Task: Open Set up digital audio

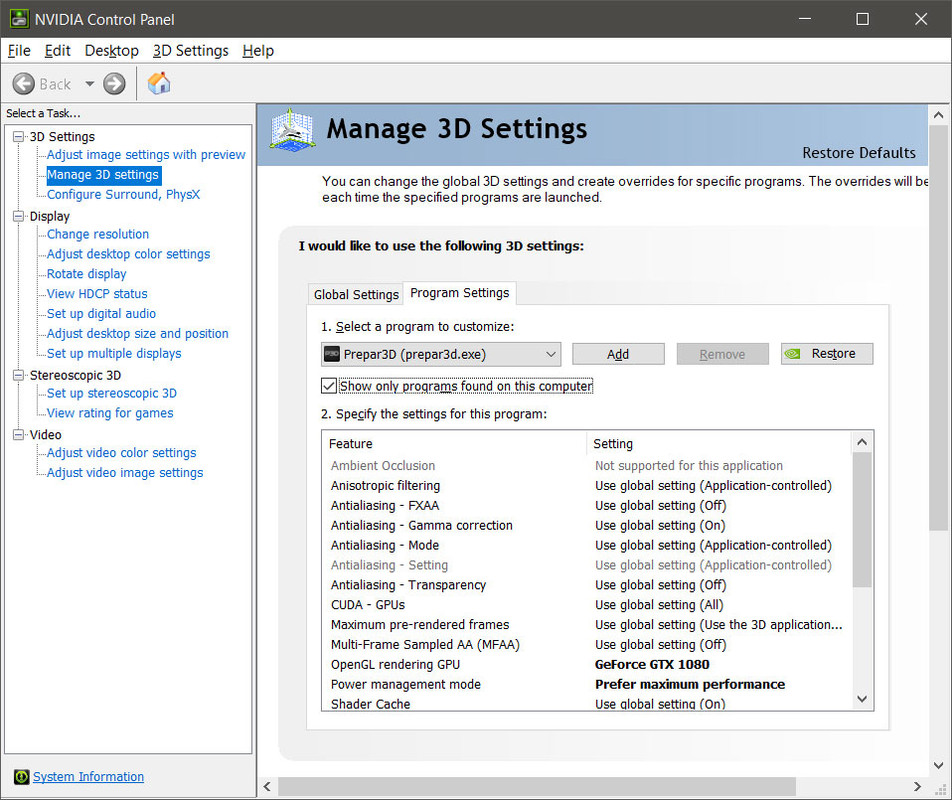Action: tap(101, 314)
